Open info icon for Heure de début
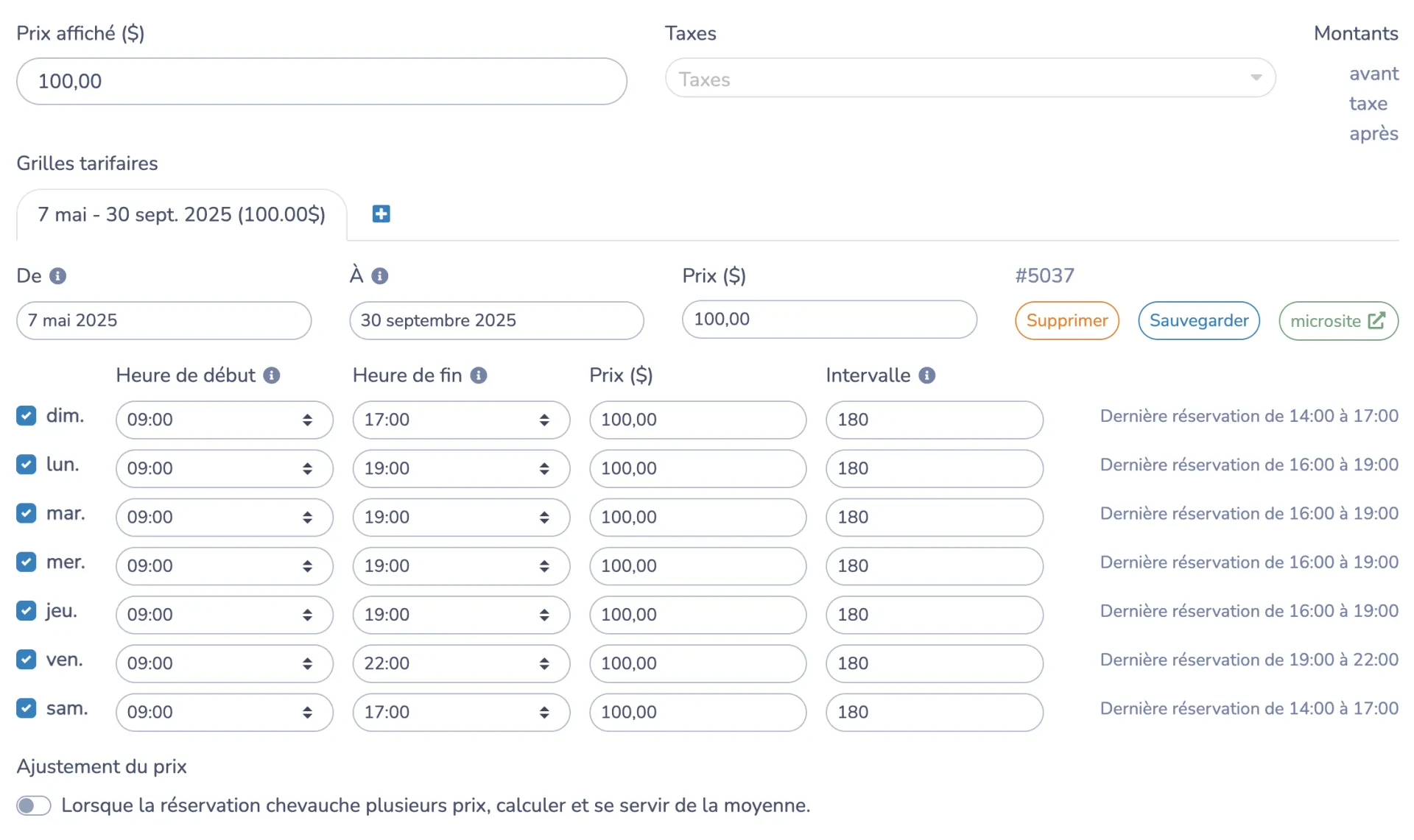Viewport: 1414px width, 840px height. 272,375
